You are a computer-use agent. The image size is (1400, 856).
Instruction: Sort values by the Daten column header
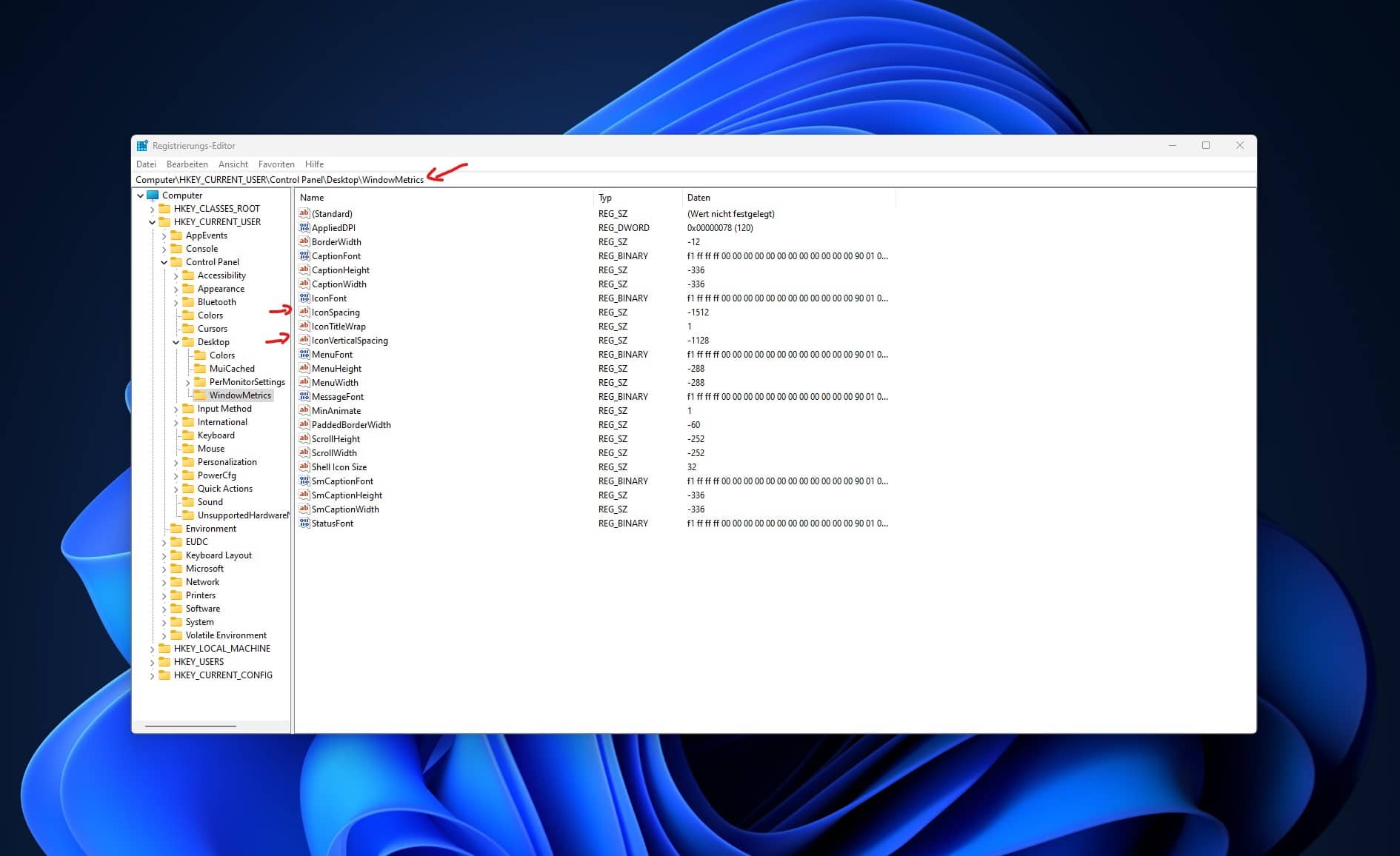click(789, 198)
